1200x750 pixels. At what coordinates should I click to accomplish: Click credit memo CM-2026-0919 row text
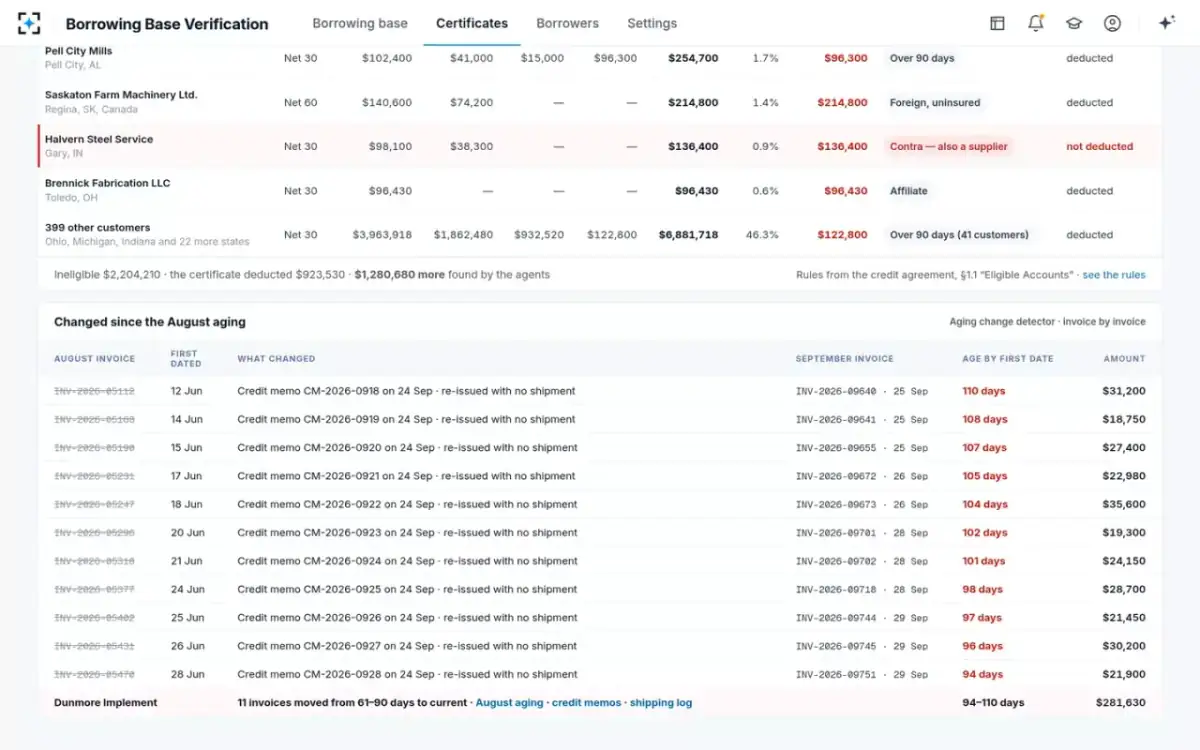click(407, 419)
